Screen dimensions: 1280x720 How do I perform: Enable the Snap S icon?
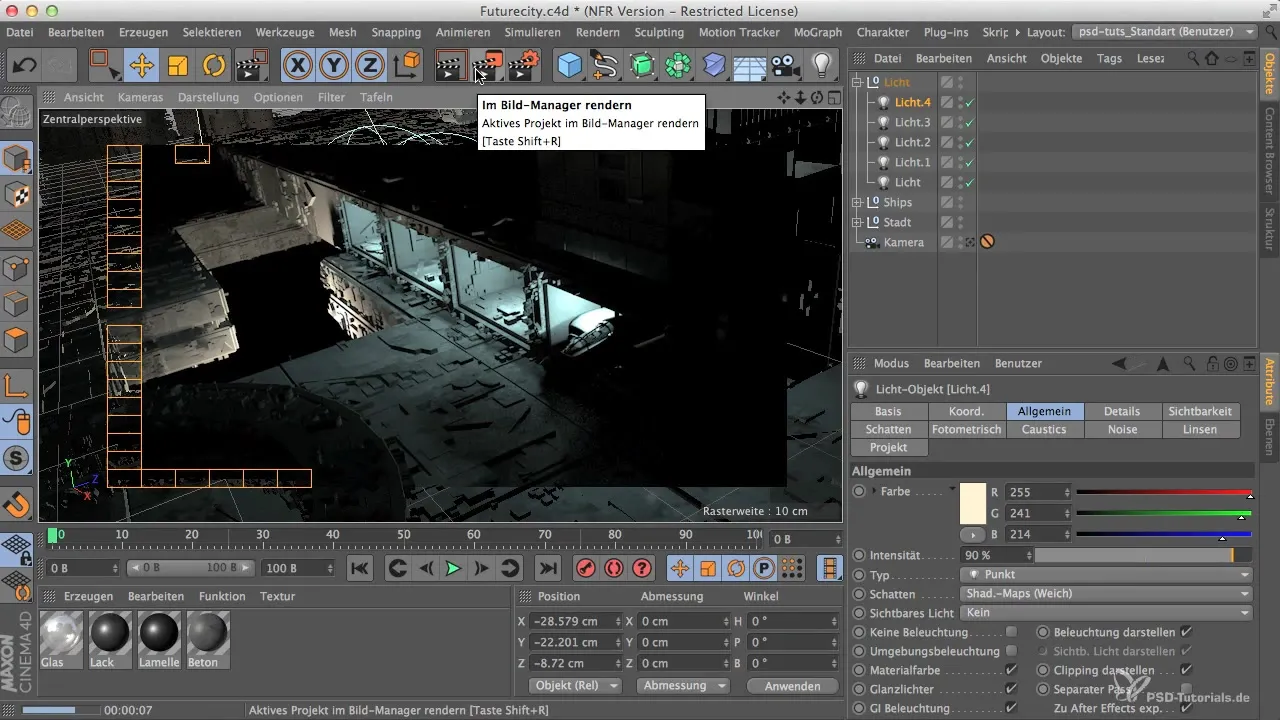(x=17, y=458)
